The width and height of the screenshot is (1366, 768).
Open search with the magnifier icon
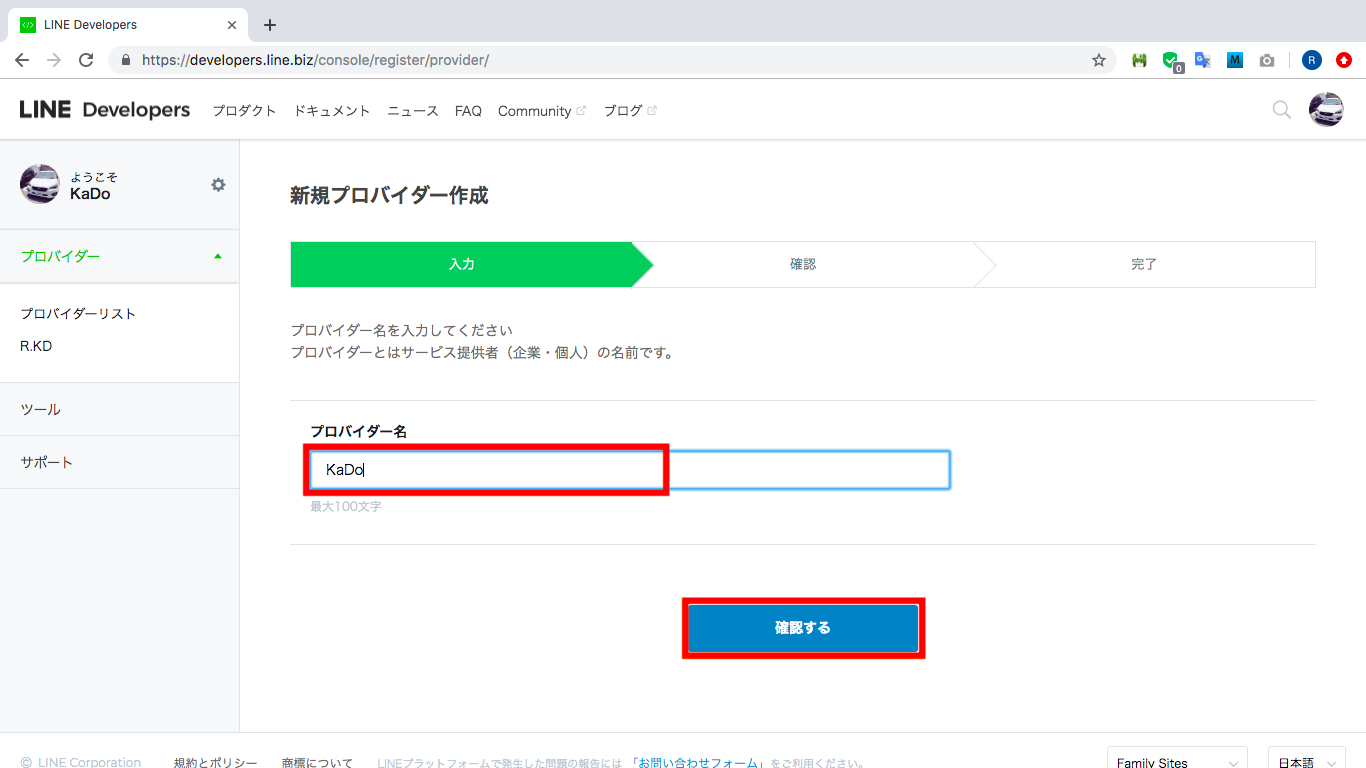pos(1281,110)
